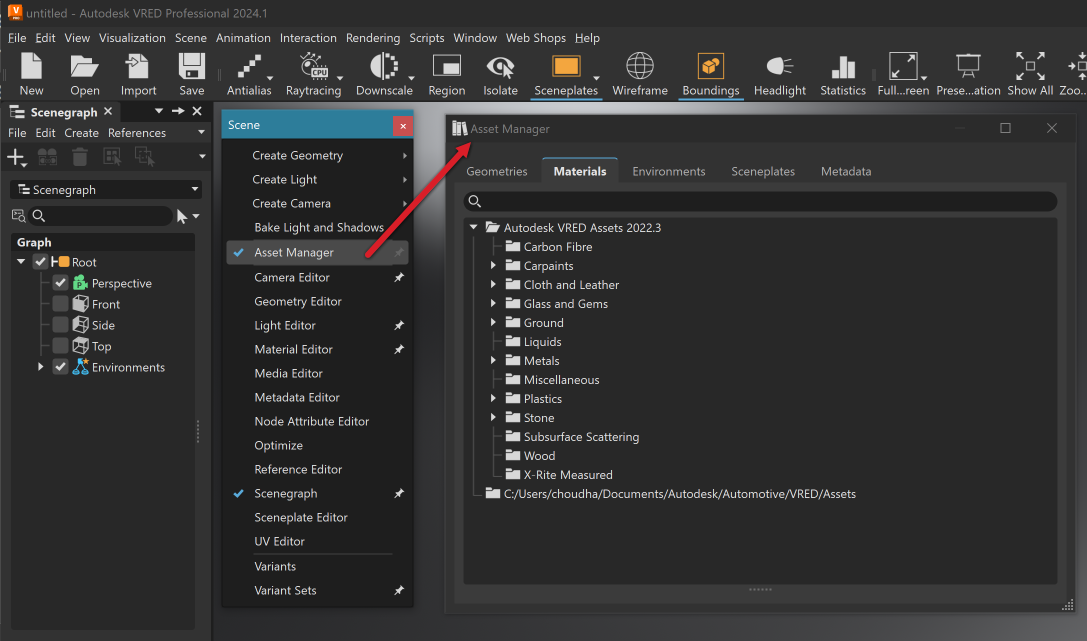The height and width of the screenshot is (641, 1087).
Task: Open the Create Geometry submenu
Action: coord(318,155)
